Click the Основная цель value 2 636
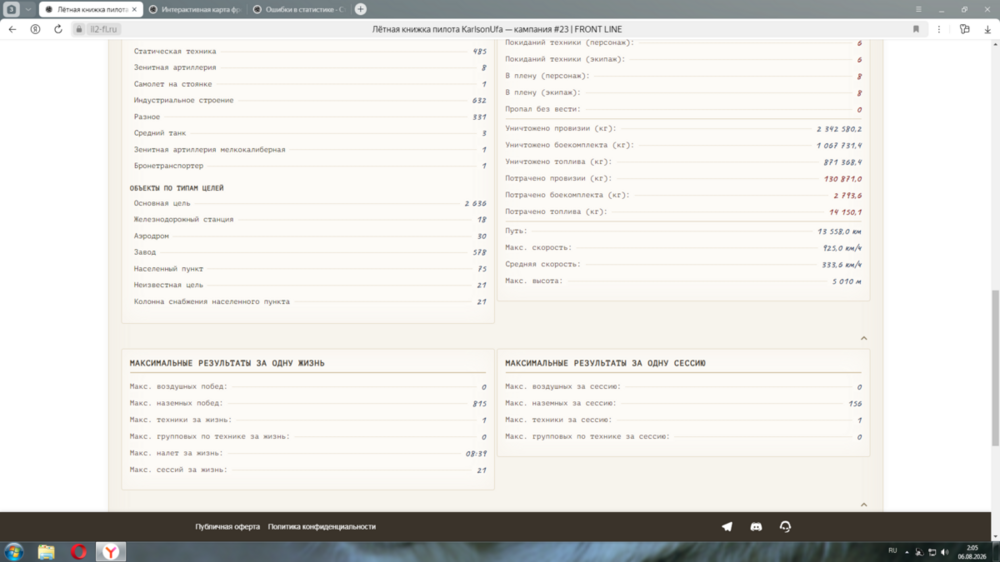The image size is (1000, 562). pyautogui.click(x=475, y=203)
